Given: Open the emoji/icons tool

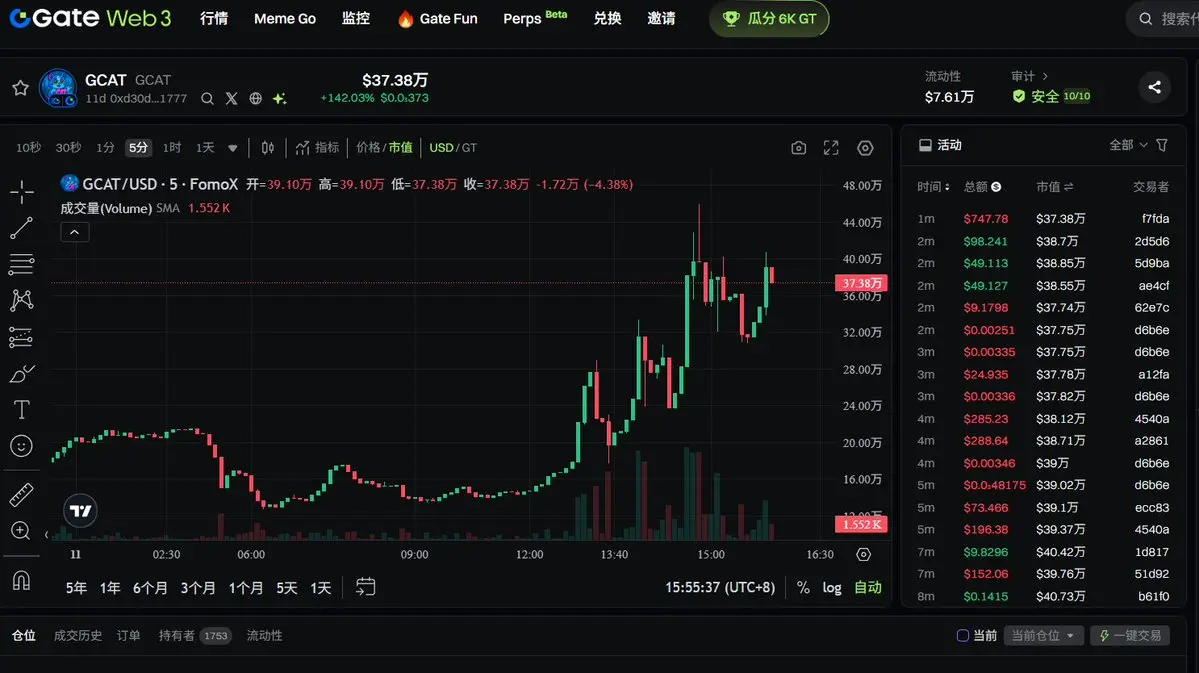Looking at the screenshot, I should pyautogui.click(x=21, y=446).
